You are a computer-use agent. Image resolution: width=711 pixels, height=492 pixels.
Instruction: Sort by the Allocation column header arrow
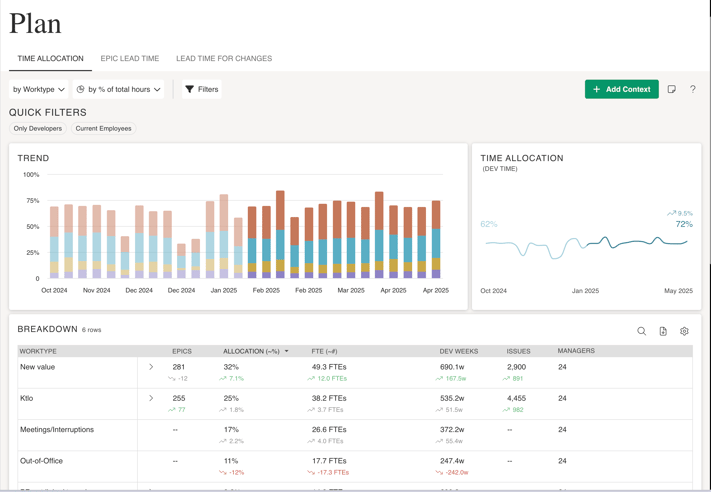(x=287, y=352)
